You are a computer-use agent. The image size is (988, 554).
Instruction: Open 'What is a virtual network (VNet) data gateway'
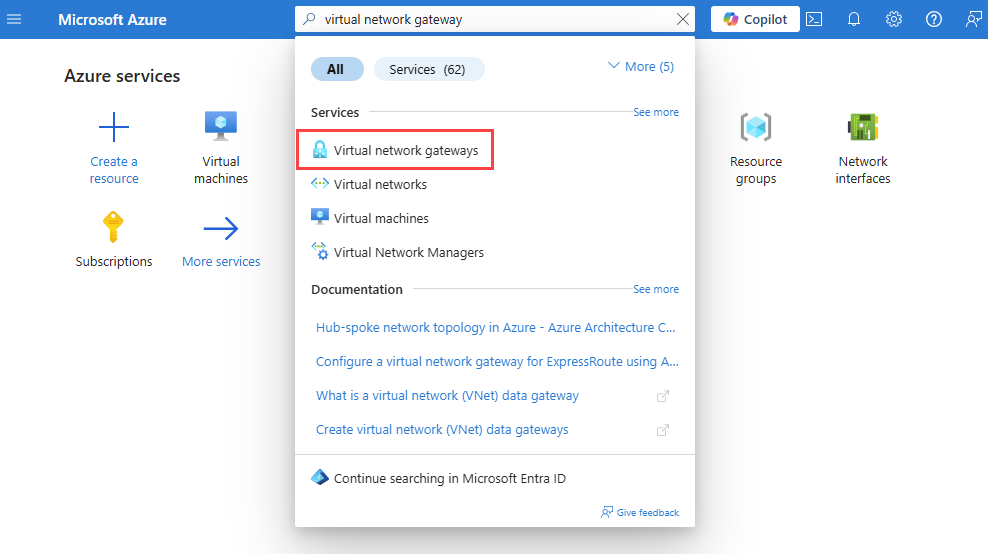tap(447, 396)
